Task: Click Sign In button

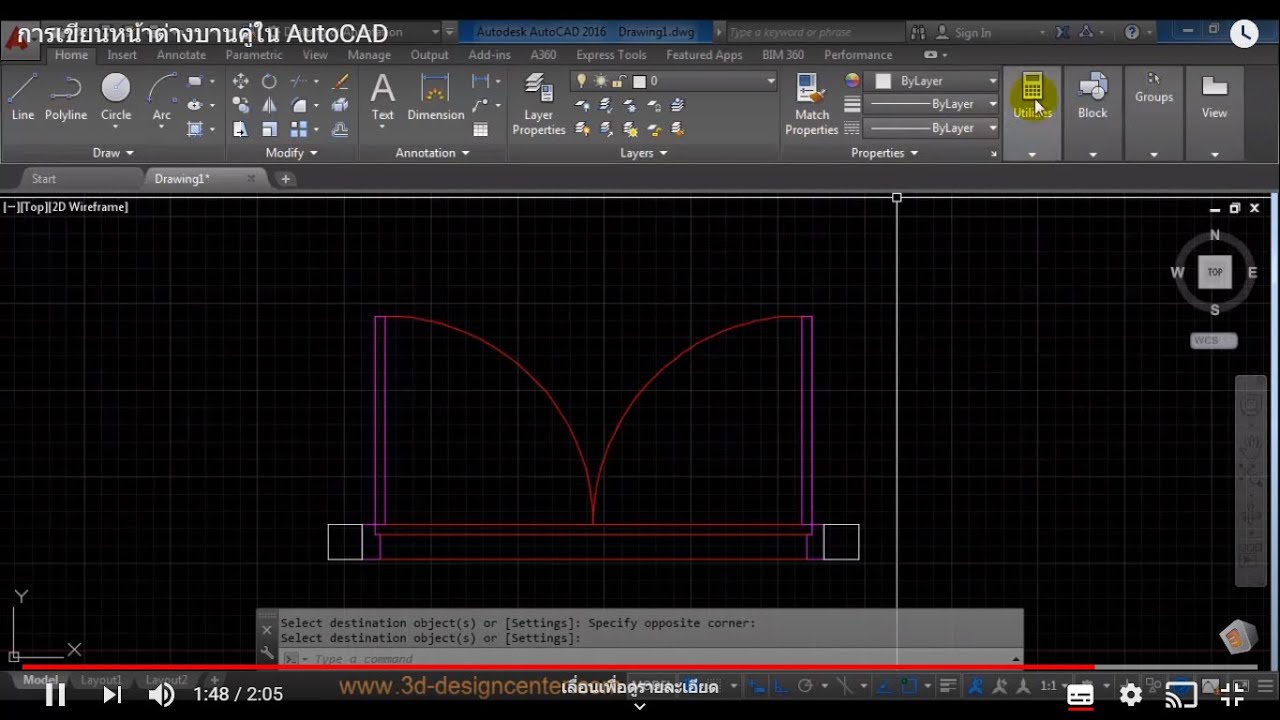Action: coord(963,32)
